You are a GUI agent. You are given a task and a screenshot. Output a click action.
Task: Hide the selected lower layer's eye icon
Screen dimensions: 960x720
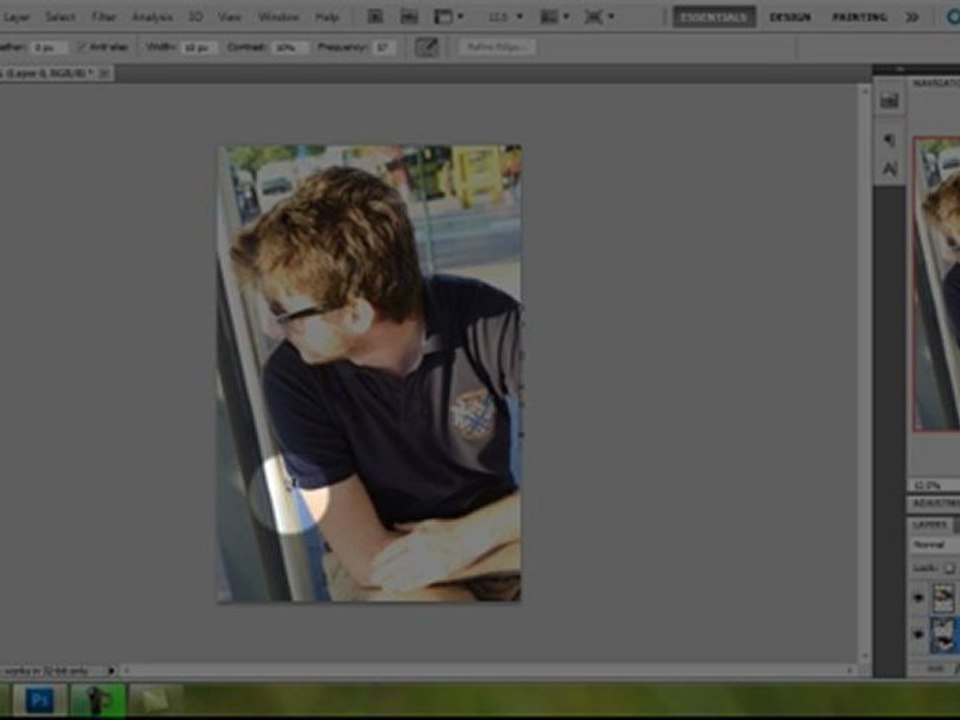(x=918, y=634)
